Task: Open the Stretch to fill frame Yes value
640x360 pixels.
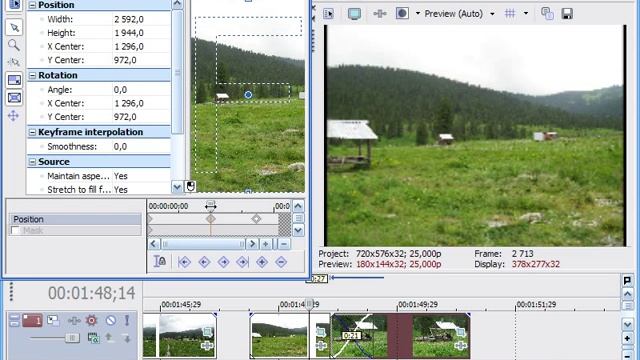Action: (x=141, y=190)
